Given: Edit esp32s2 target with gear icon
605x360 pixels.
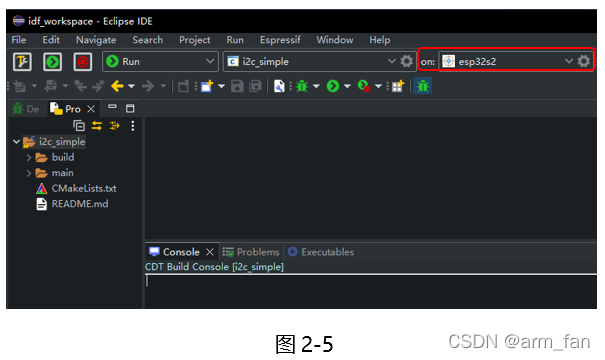Looking at the screenshot, I should 584,61.
